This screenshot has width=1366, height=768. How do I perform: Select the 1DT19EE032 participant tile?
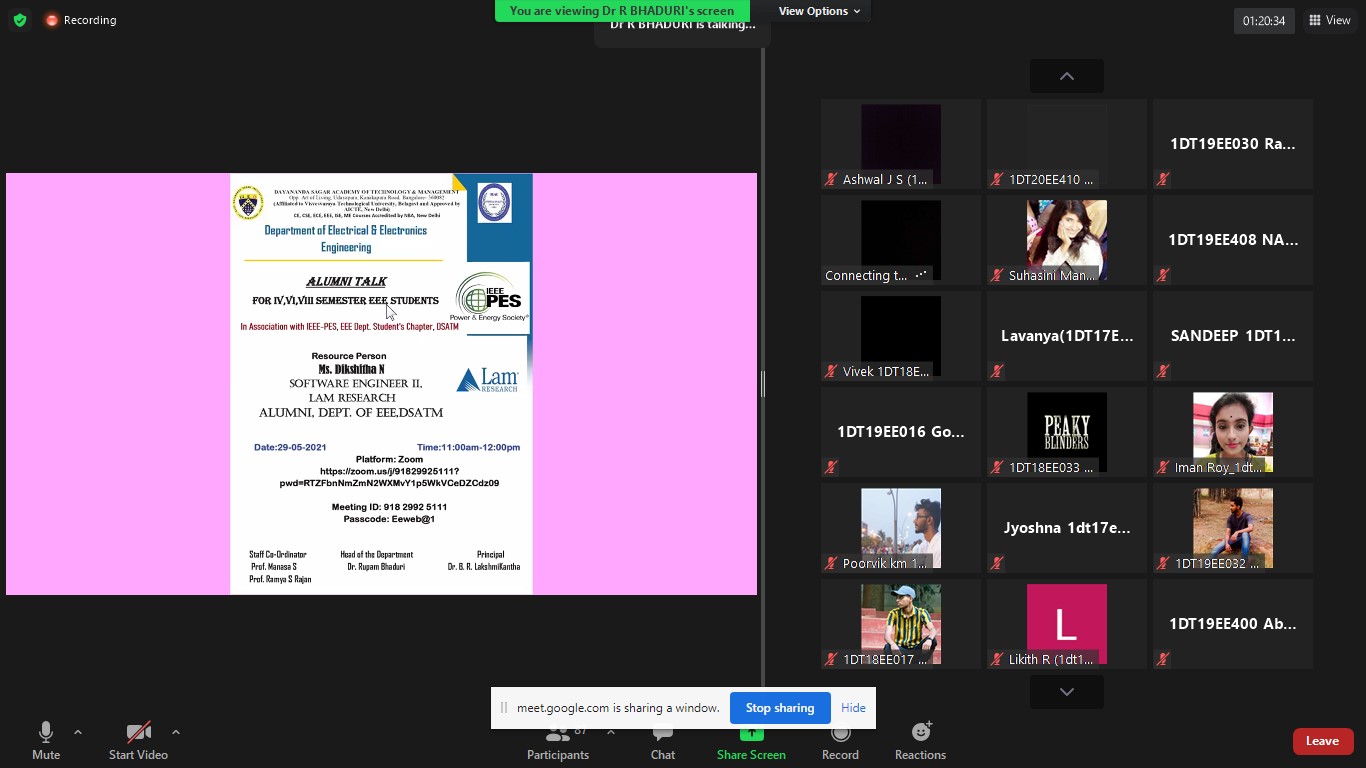coord(1233,528)
